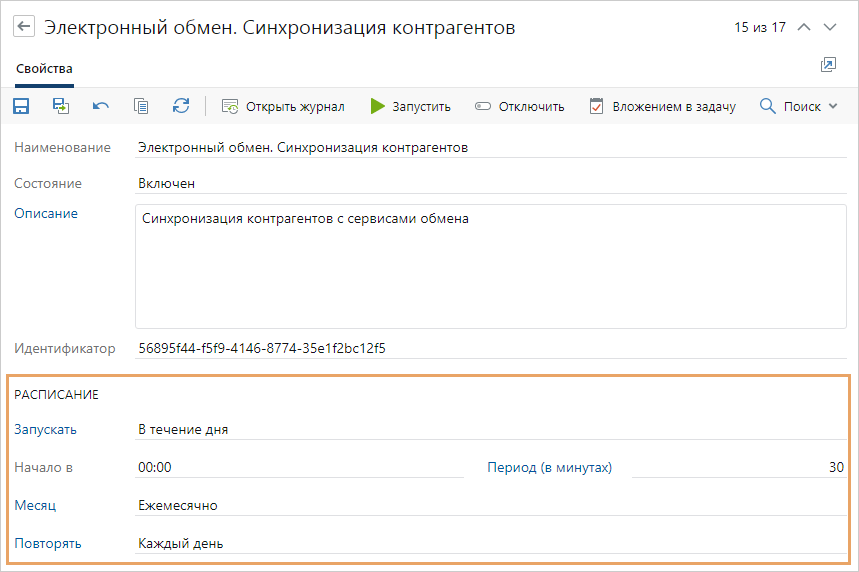Click the Наименование text field

pos(490,147)
